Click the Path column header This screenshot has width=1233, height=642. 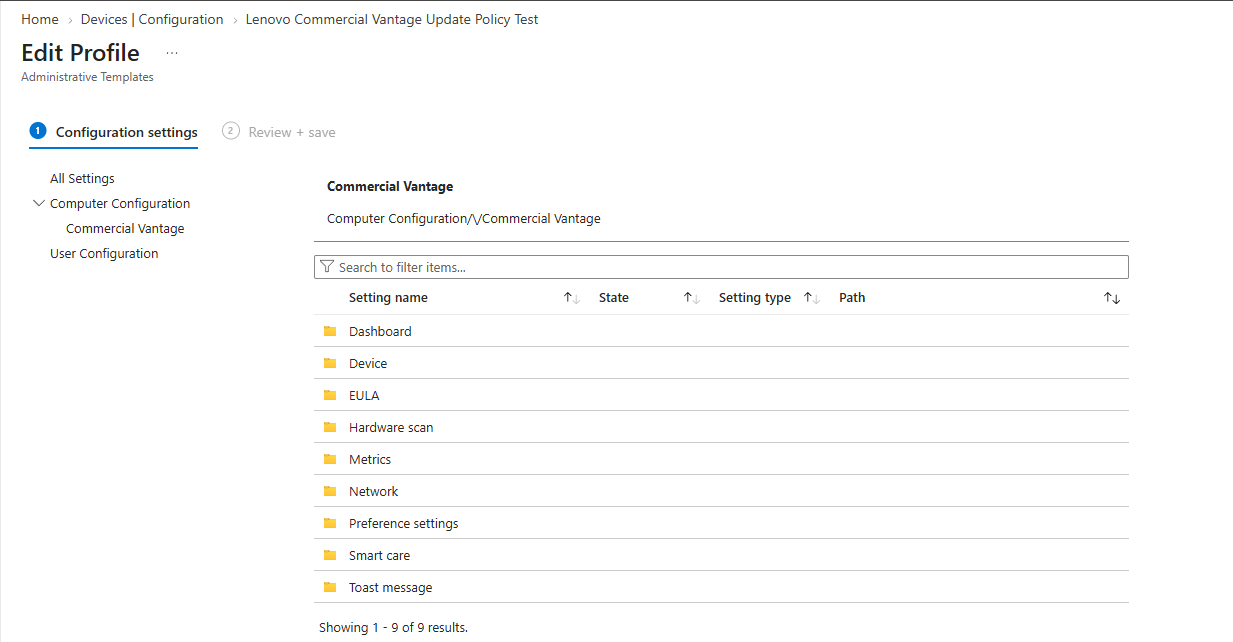click(x=852, y=298)
